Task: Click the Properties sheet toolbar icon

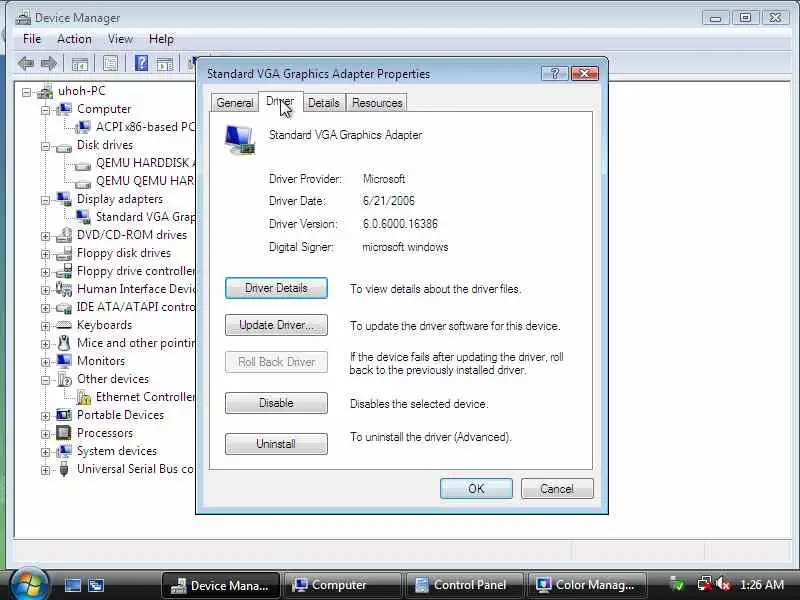Action: (x=111, y=63)
